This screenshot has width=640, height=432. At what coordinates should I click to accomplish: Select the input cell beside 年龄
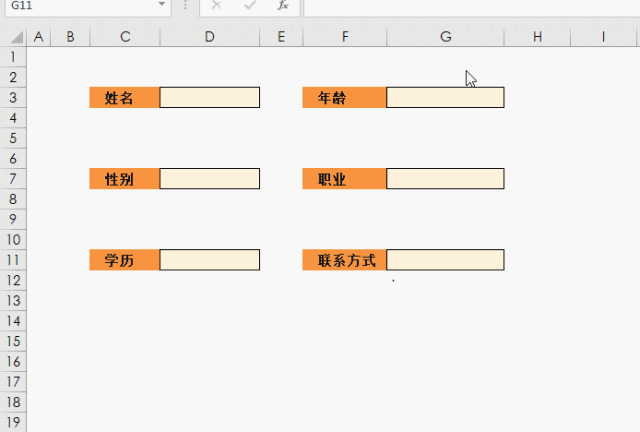coord(445,98)
